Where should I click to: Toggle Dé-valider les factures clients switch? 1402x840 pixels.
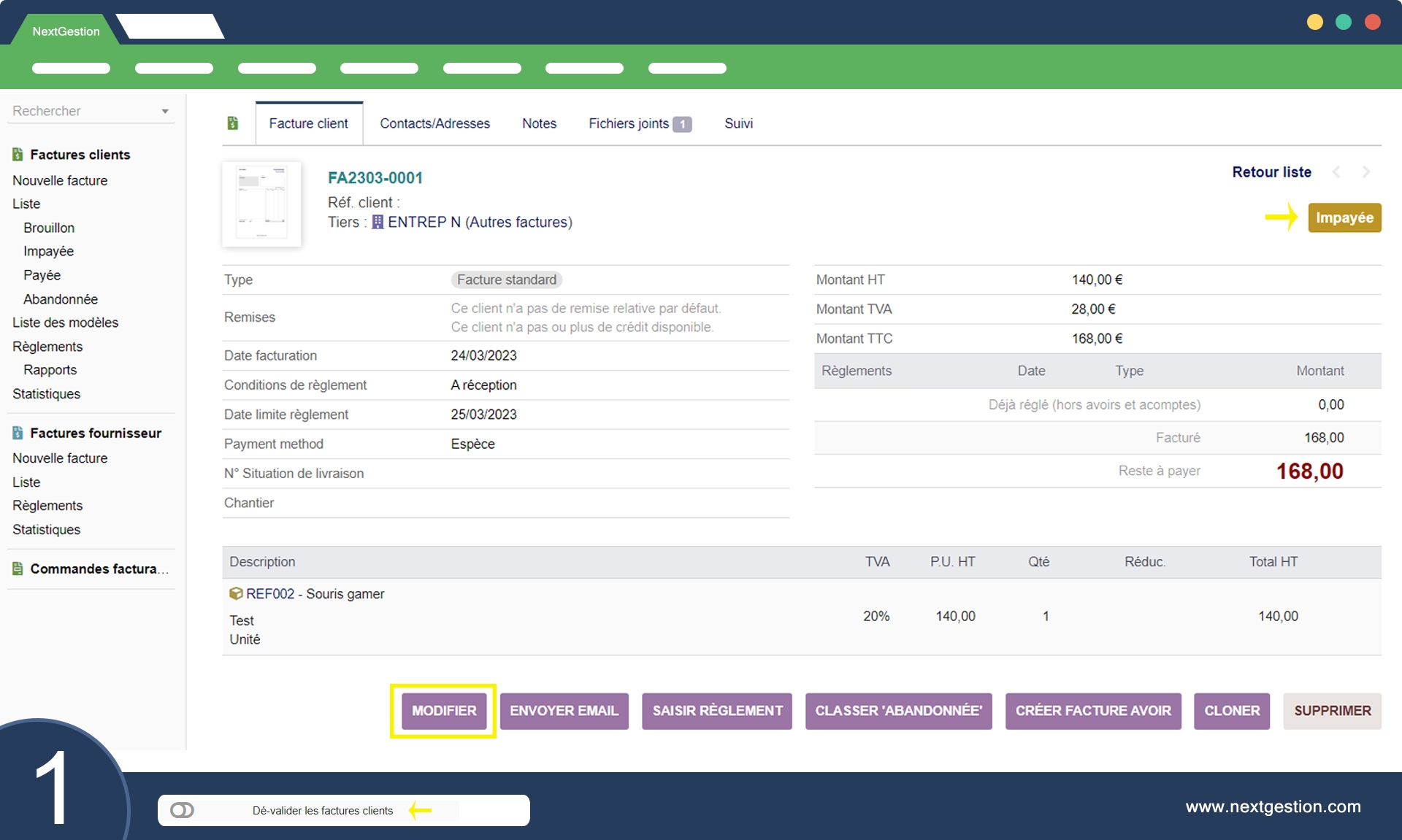click(x=182, y=810)
